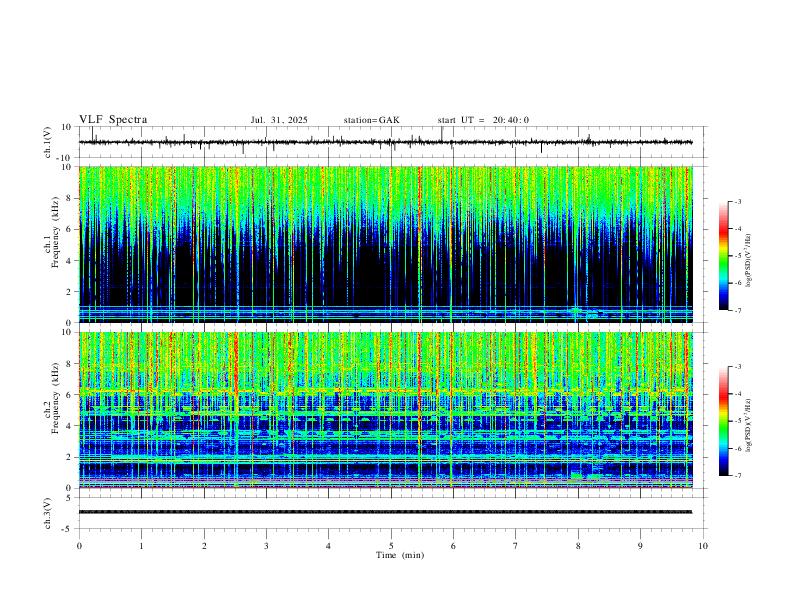Click time axis tick label '10'
The width and height of the screenshot is (792, 612).
coord(703,546)
